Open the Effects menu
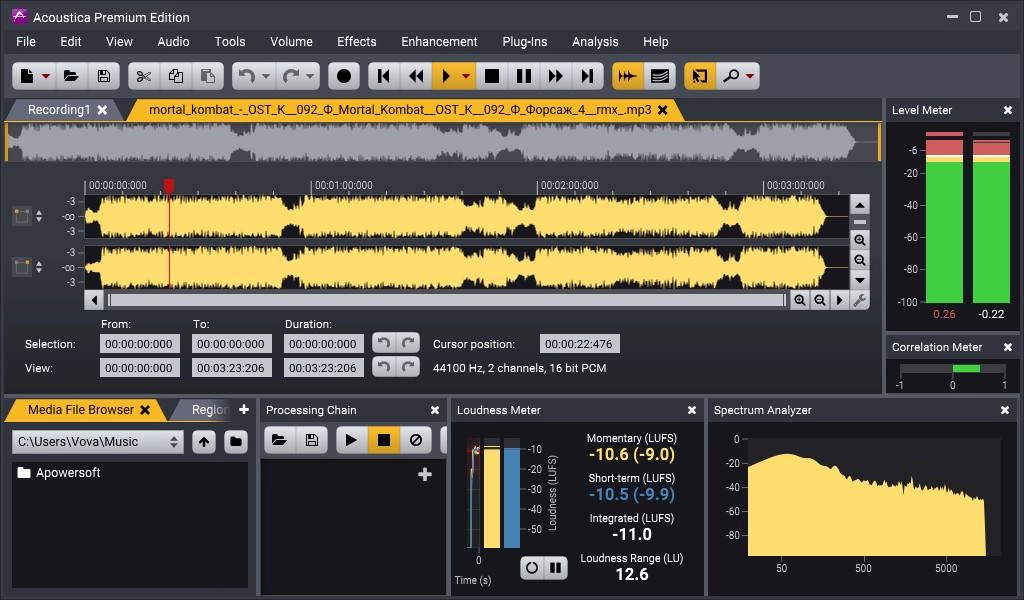The height and width of the screenshot is (600, 1024). 357,42
